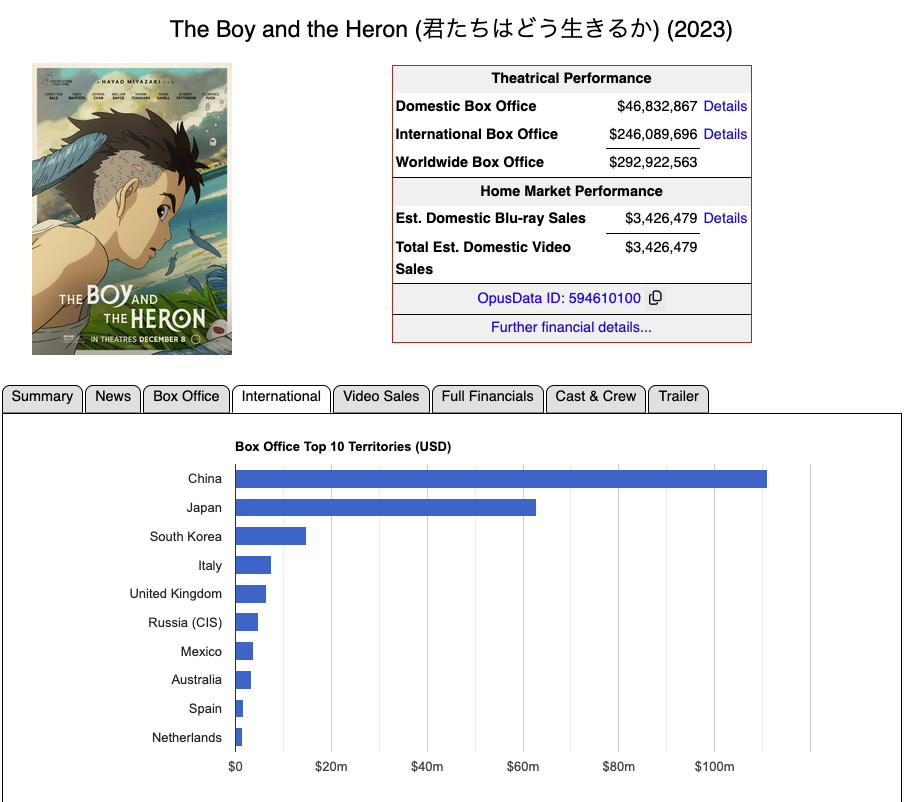Open Further financial details link

pyautogui.click(x=571, y=327)
